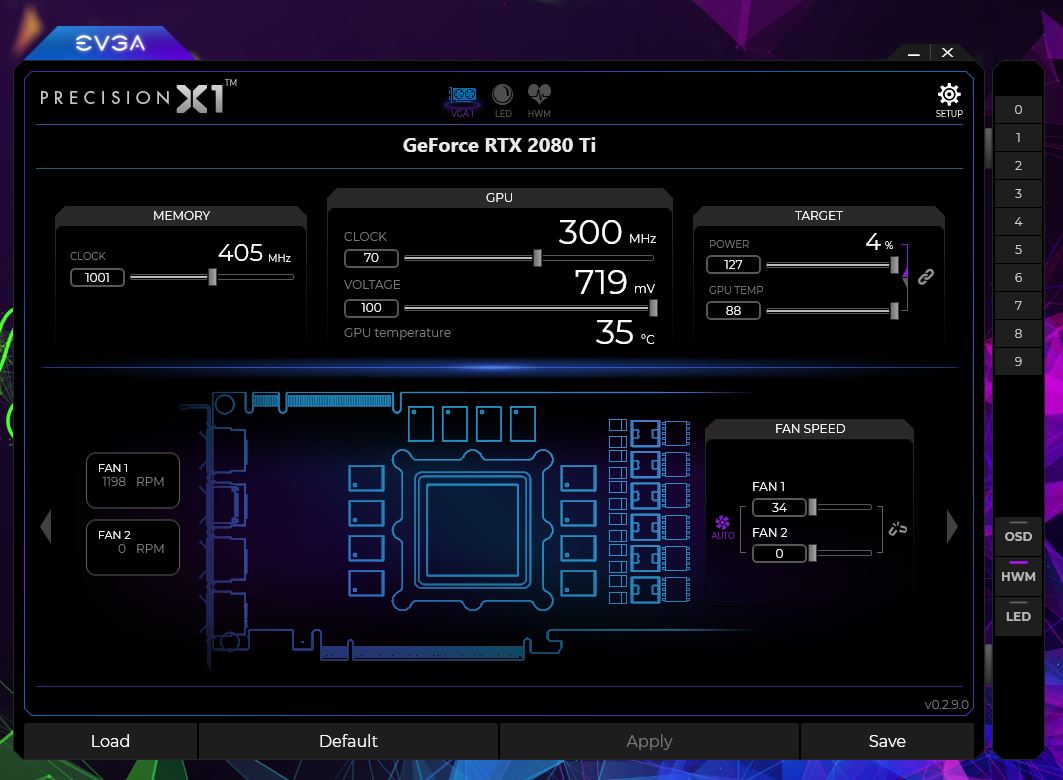
Task: Click the 300 MHz GPU clock readout
Action: [x=607, y=232]
